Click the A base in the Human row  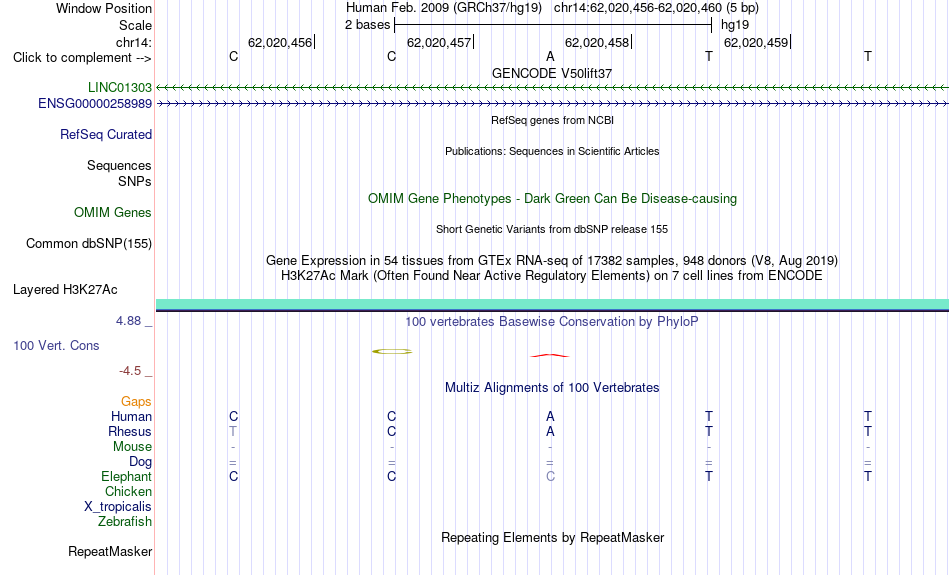tap(550, 416)
